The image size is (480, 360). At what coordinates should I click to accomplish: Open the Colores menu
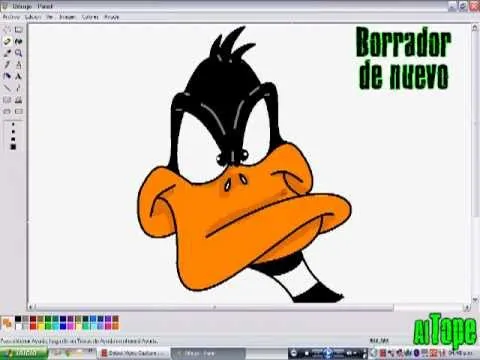(x=90, y=17)
